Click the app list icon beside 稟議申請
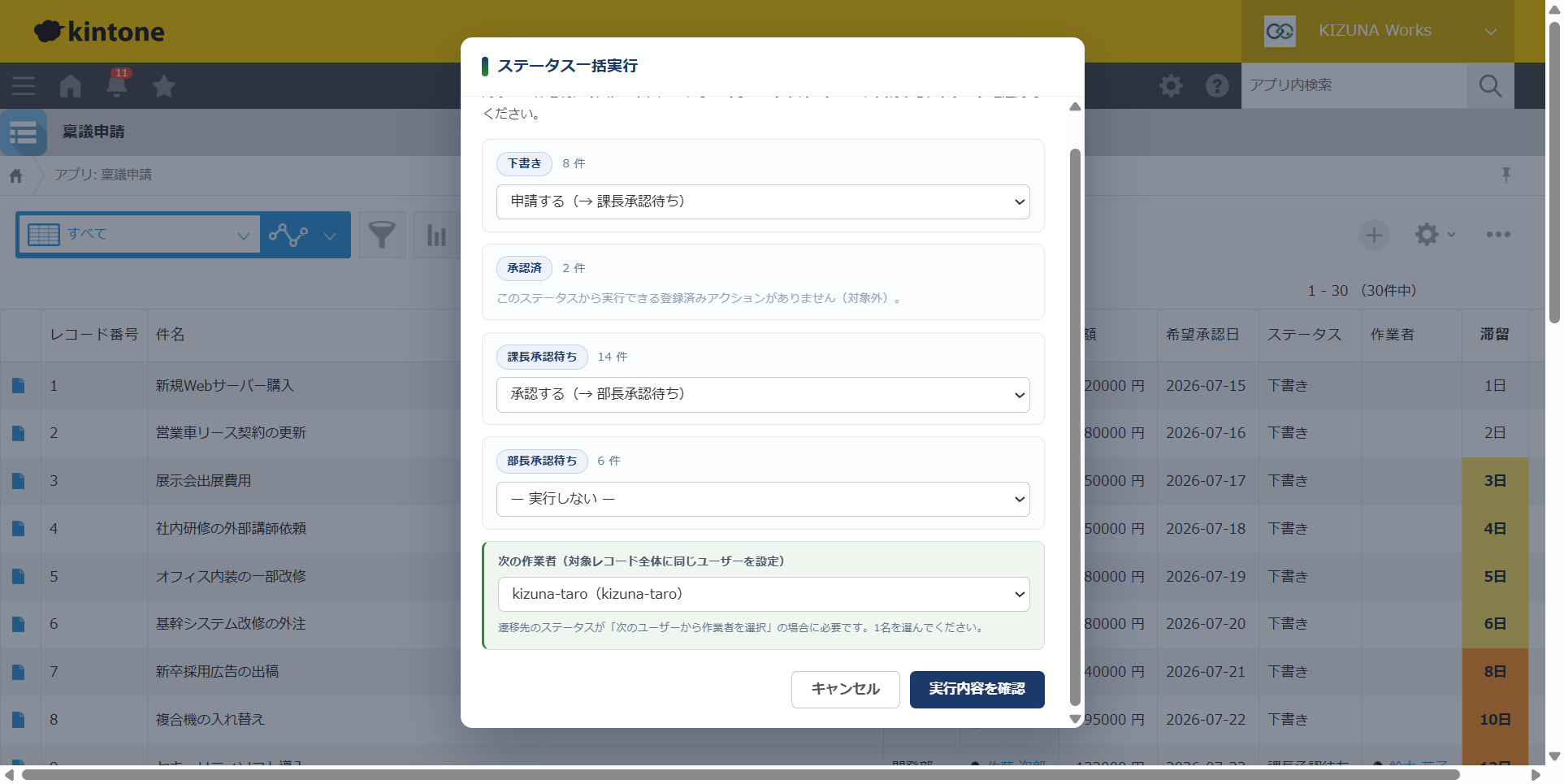Image resolution: width=1564 pixels, height=784 pixels. pos(24,132)
